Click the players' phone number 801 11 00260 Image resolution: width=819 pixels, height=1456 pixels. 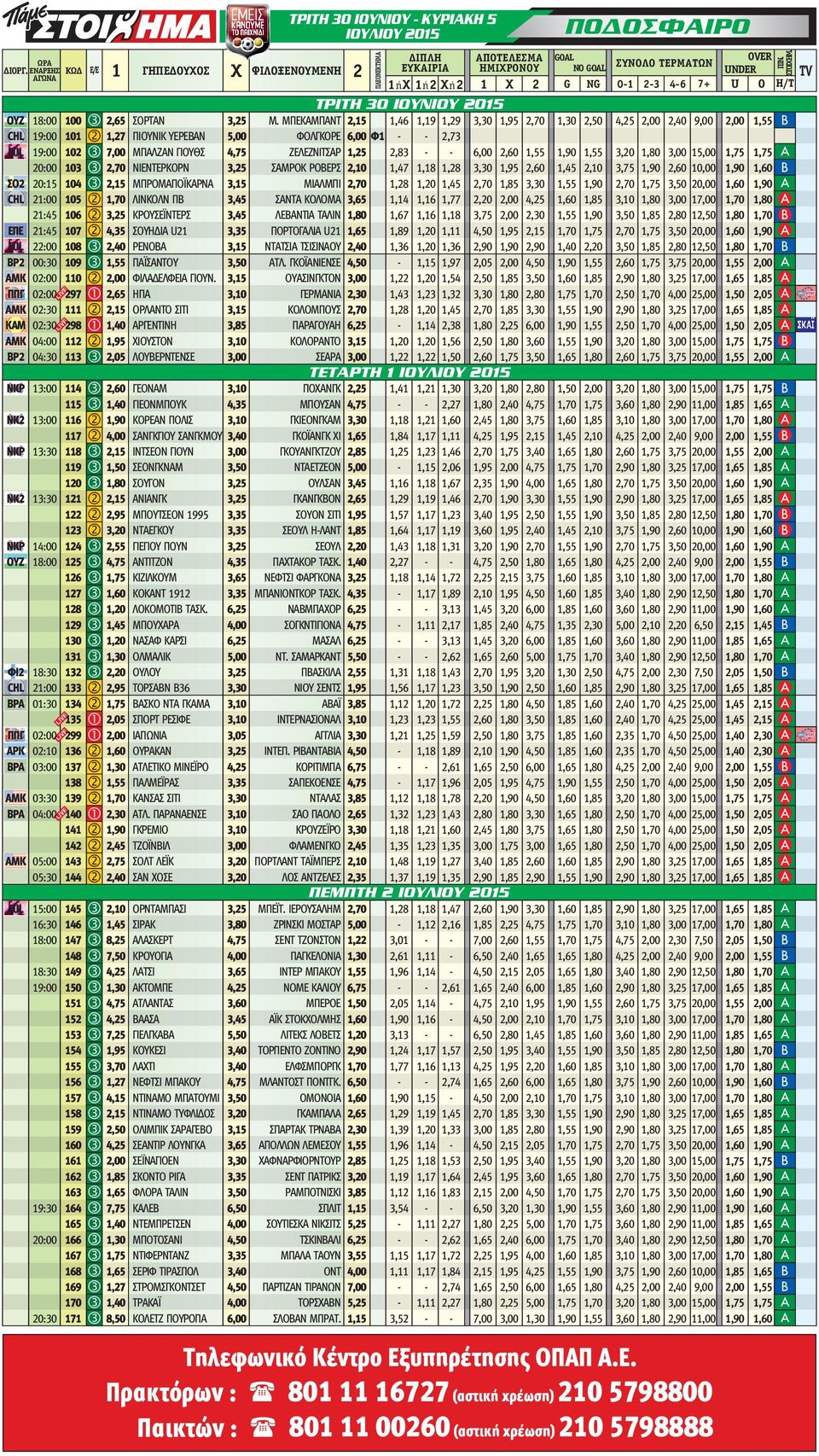point(369,1426)
